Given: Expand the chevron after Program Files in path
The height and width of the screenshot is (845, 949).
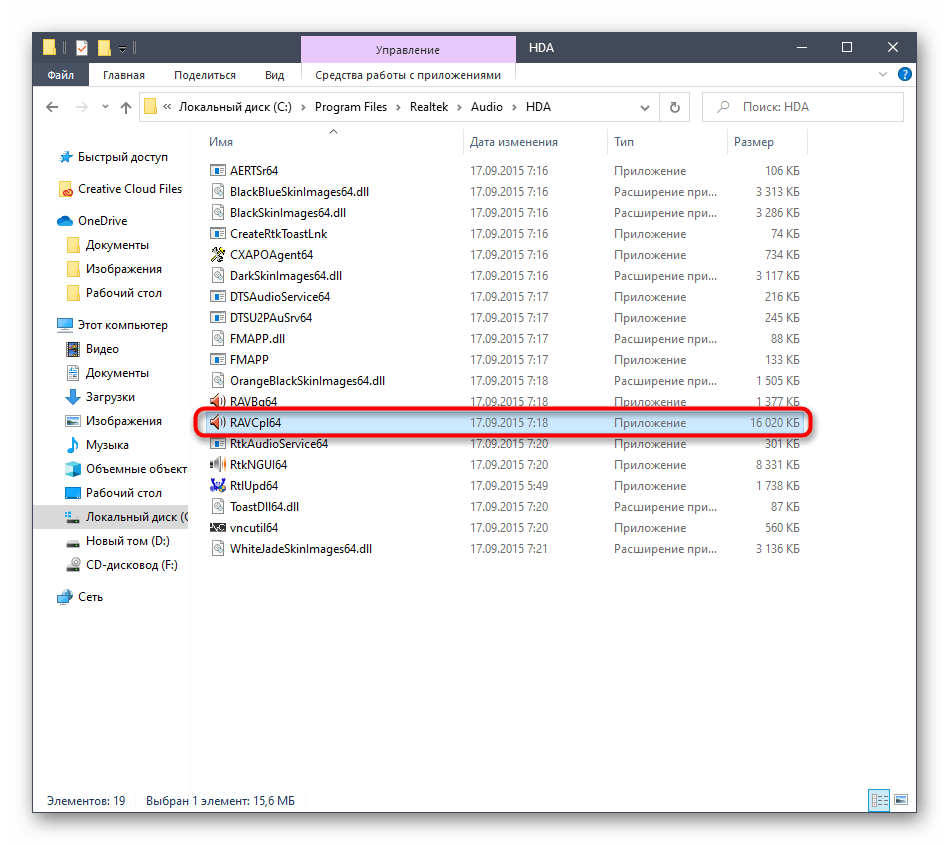Looking at the screenshot, I should coord(398,107).
